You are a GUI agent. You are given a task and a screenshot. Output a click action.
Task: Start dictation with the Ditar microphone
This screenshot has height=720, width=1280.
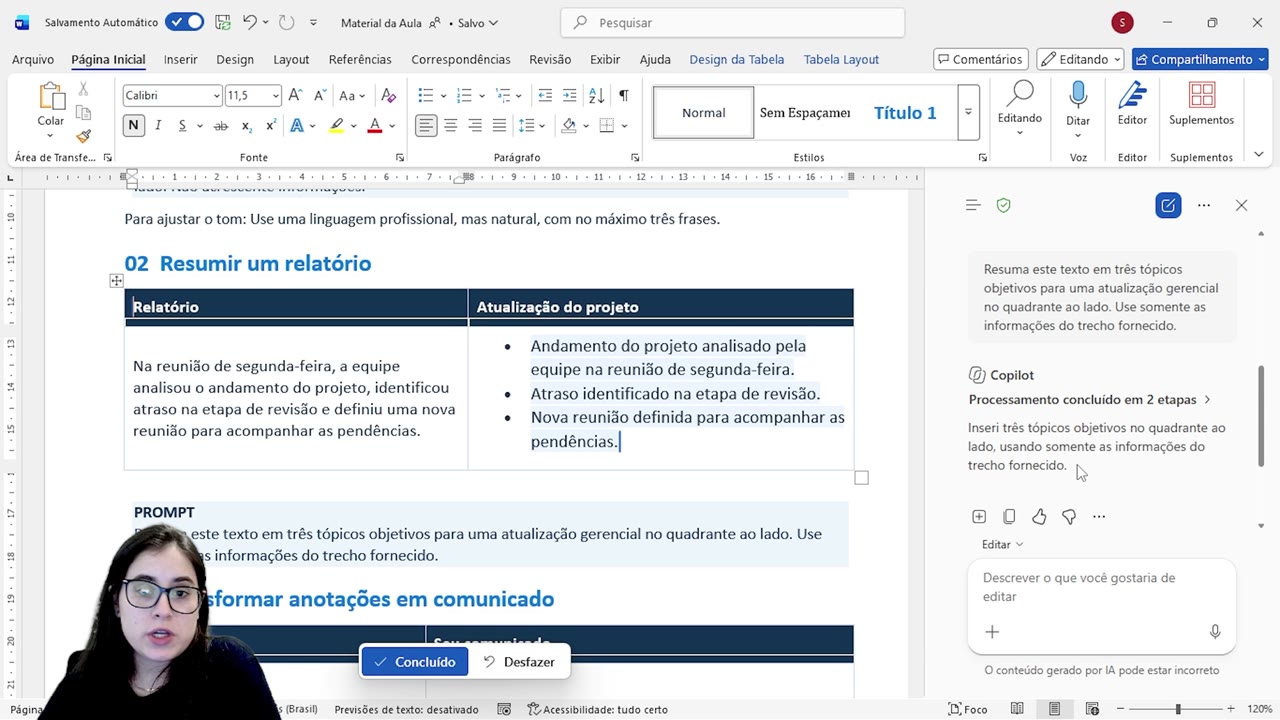[x=1078, y=105]
